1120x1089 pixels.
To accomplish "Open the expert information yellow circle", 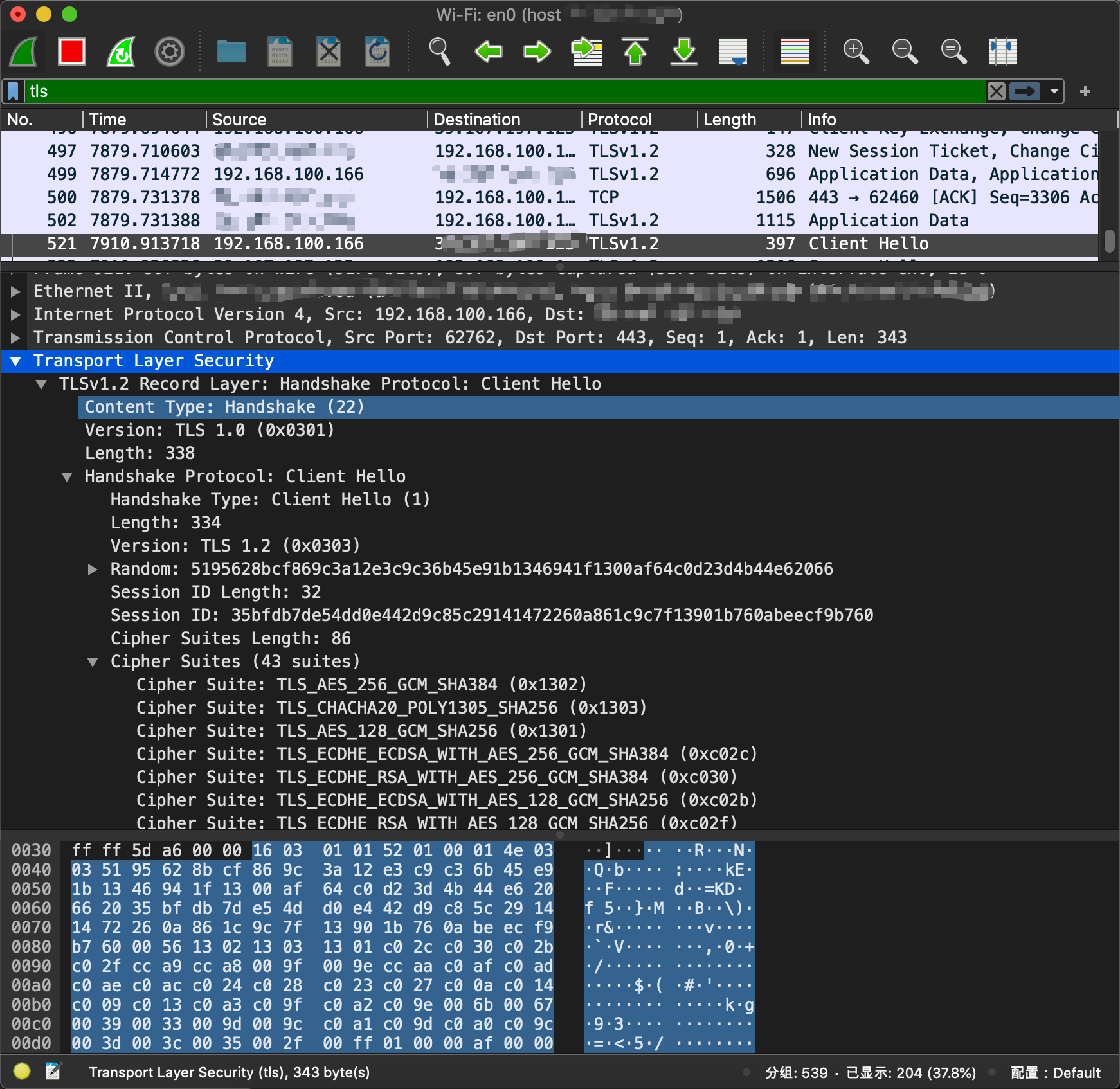I will [x=22, y=1071].
